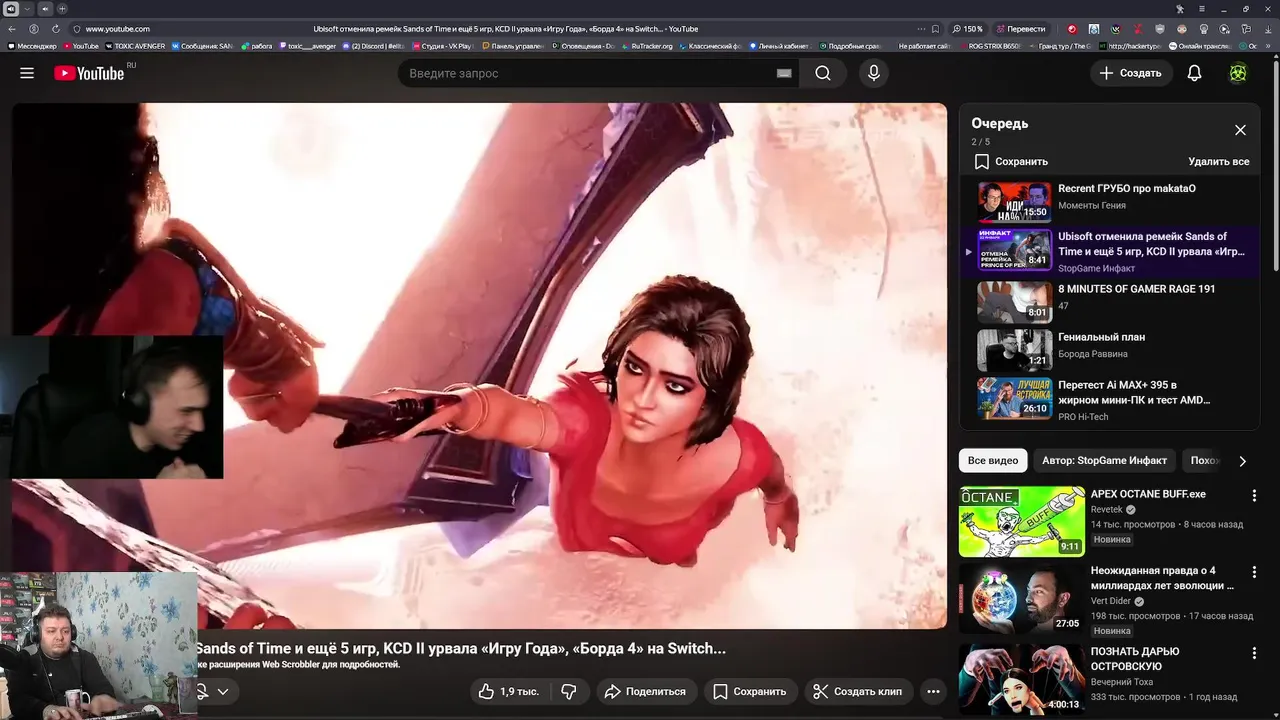Open ROG STRIX B650 bookmark
The image size is (1280, 720).
coord(991,46)
